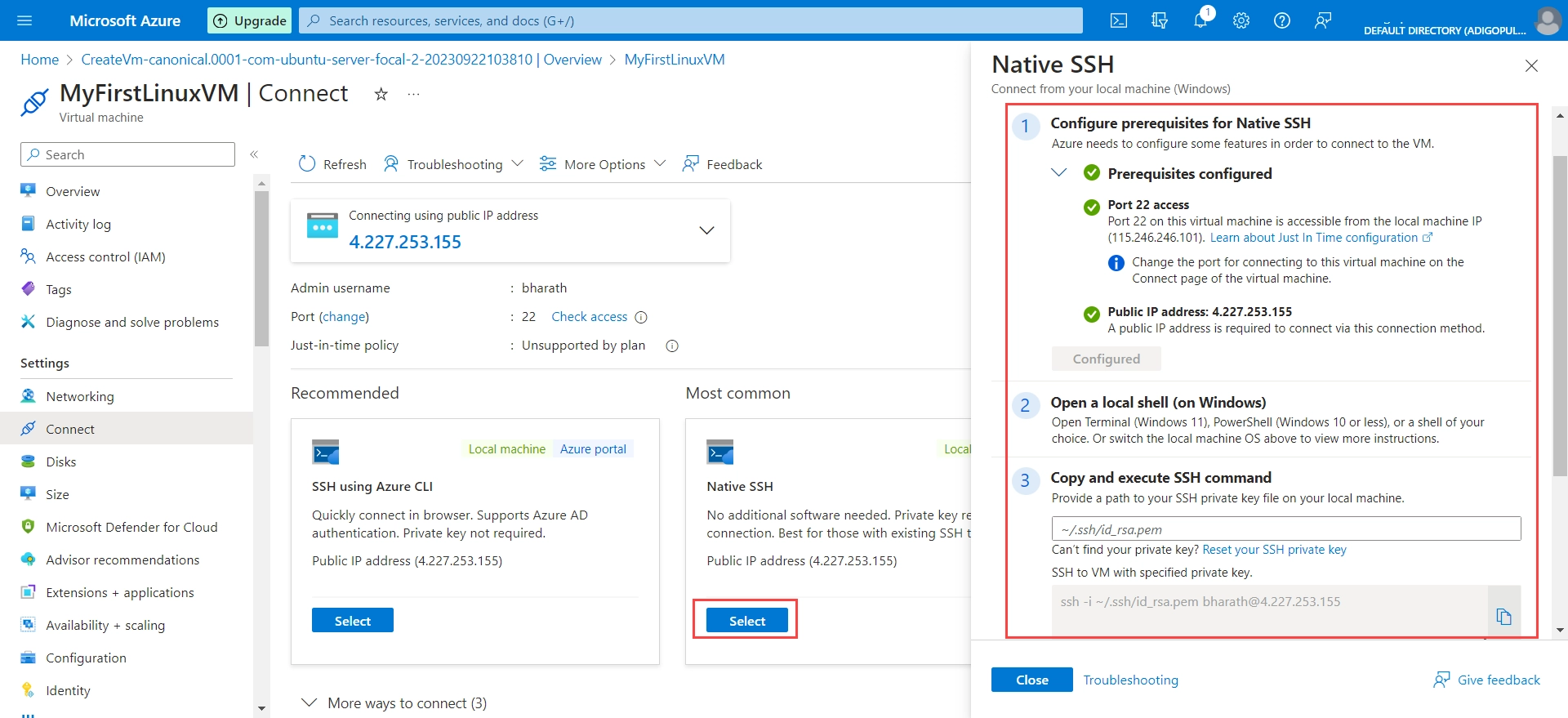Click the Check access link
Viewport: 1568px width, 718px height.
click(x=590, y=317)
